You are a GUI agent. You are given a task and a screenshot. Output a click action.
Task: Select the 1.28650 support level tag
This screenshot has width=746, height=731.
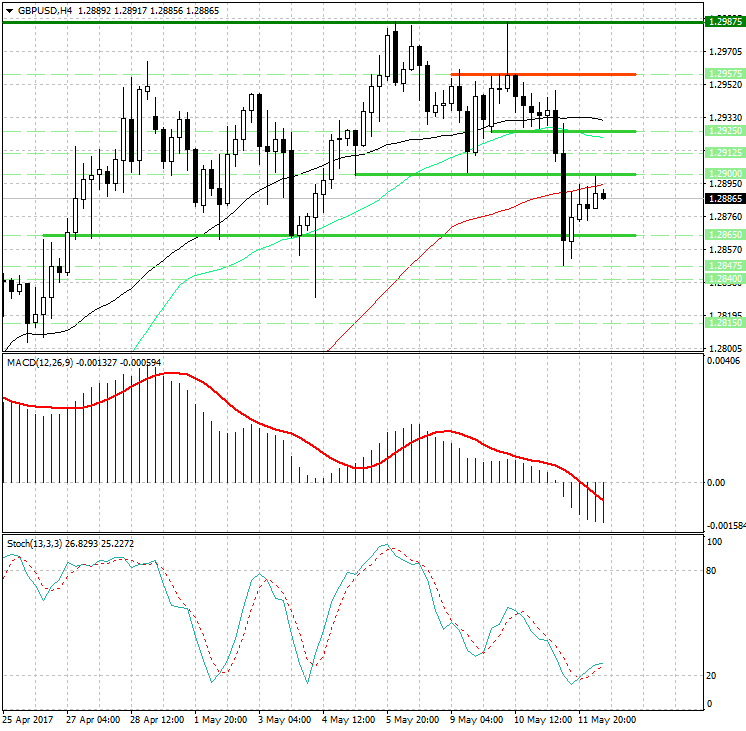[x=723, y=235]
